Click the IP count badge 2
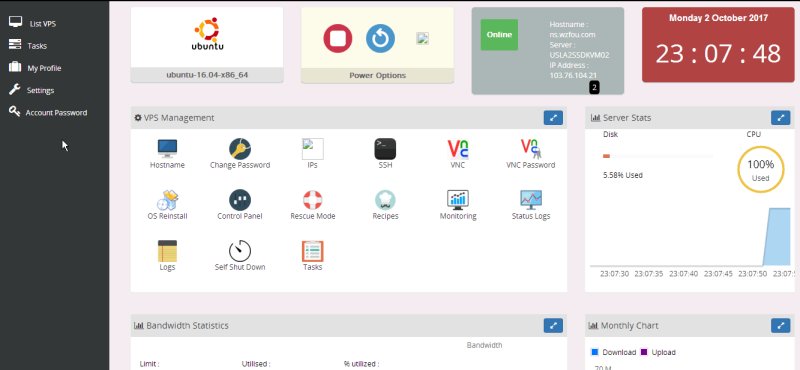800x370 pixels. pos(594,88)
